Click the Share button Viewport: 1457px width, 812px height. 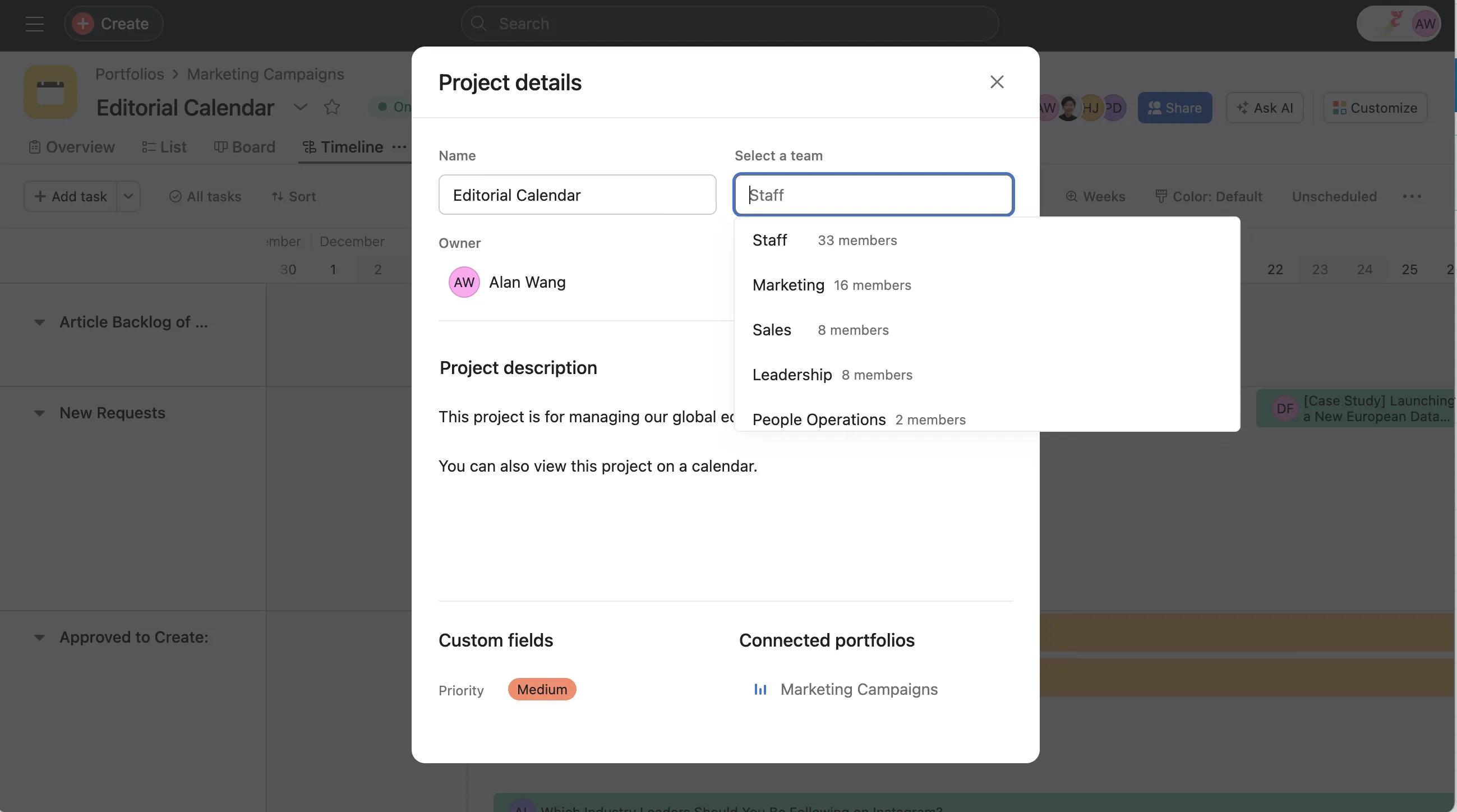[x=1174, y=108]
